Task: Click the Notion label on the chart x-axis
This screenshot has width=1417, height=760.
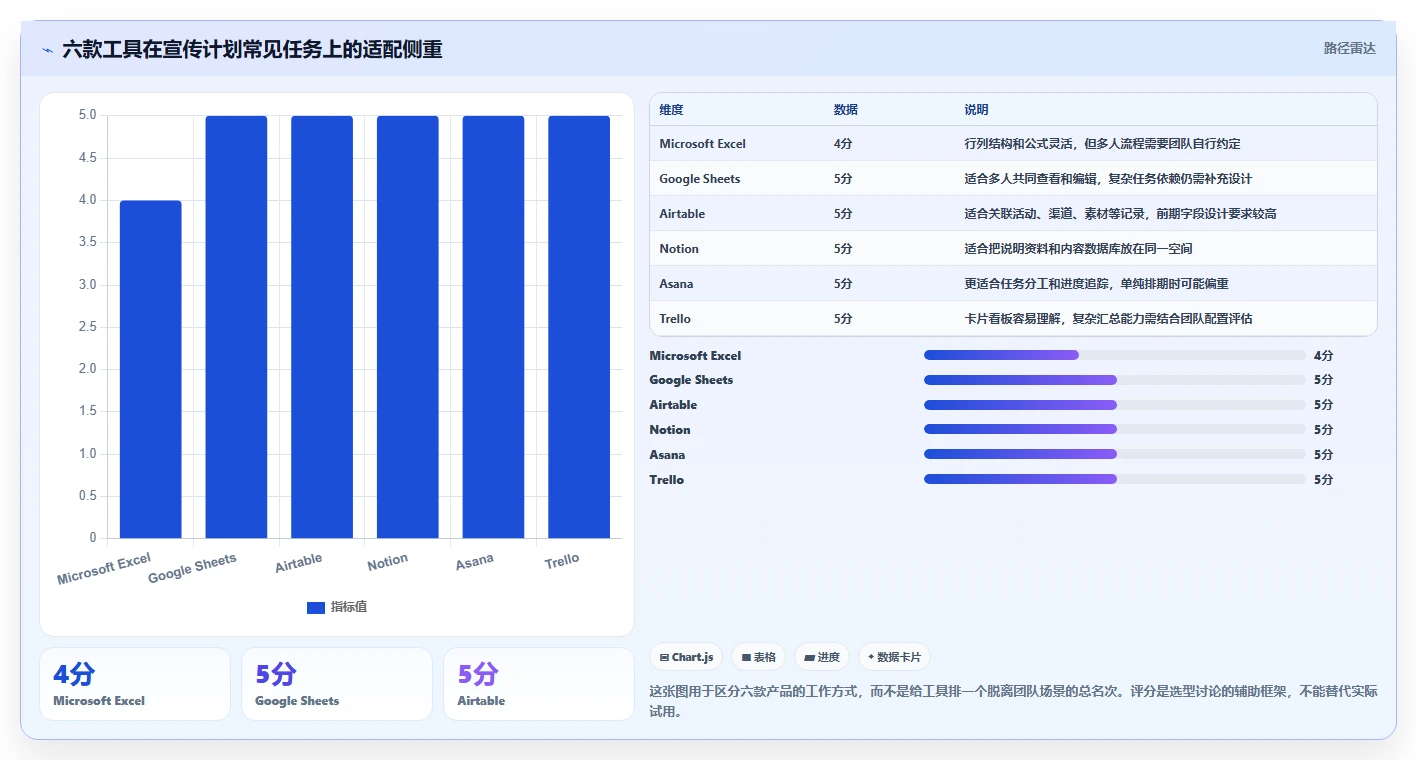Action: [x=387, y=562]
